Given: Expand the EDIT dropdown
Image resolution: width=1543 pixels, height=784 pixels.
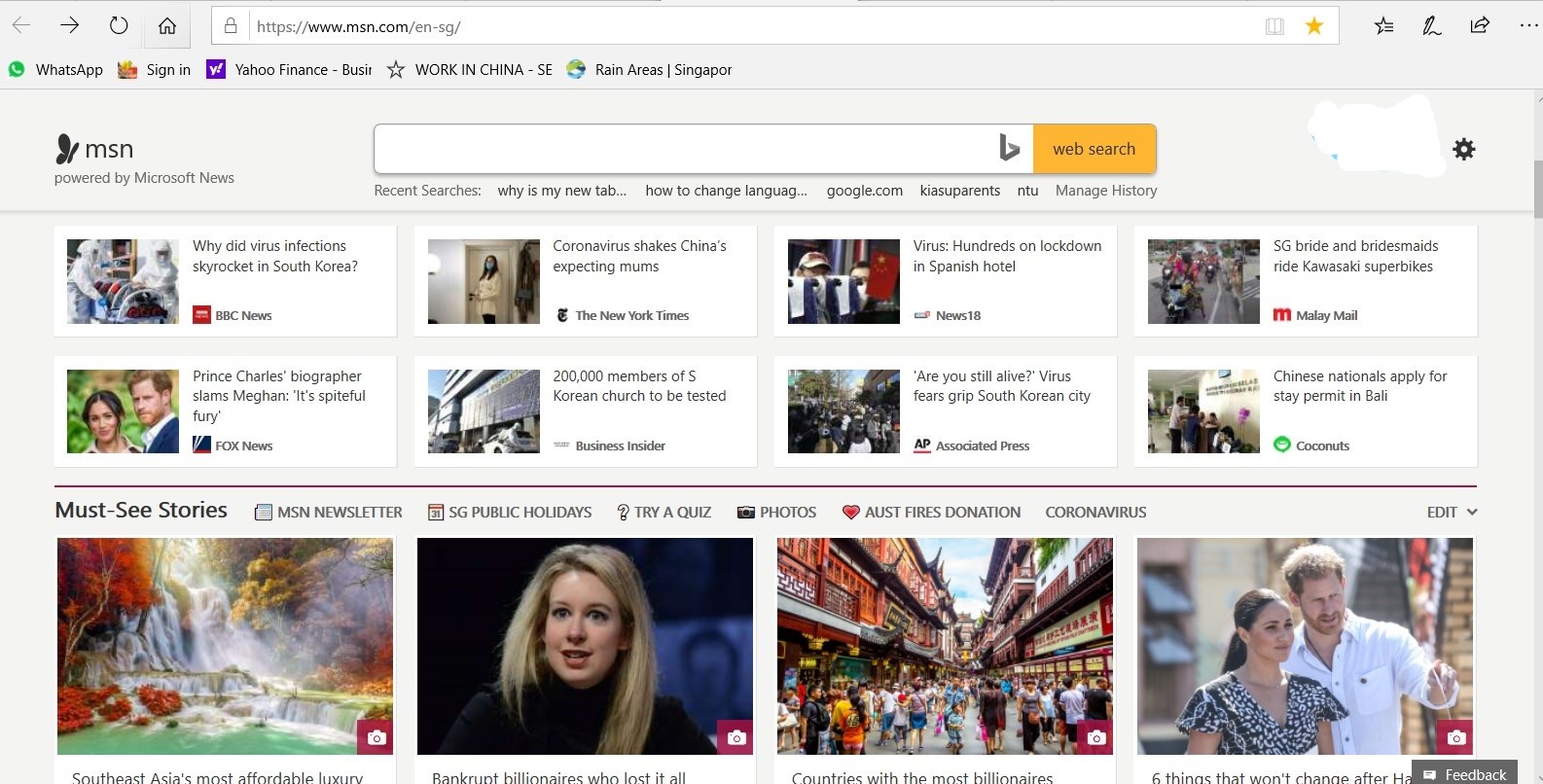Looking at the screenshot, I should point(1452,512).
